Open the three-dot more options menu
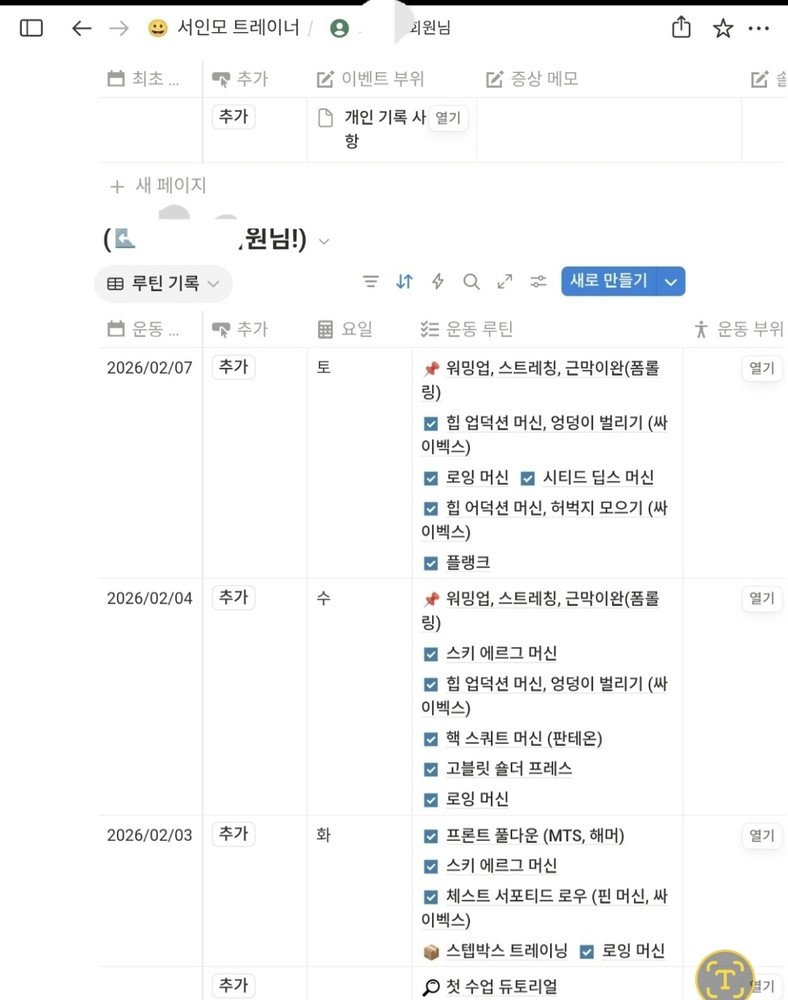Viewport: 788px width, 1000px height. 759,28
